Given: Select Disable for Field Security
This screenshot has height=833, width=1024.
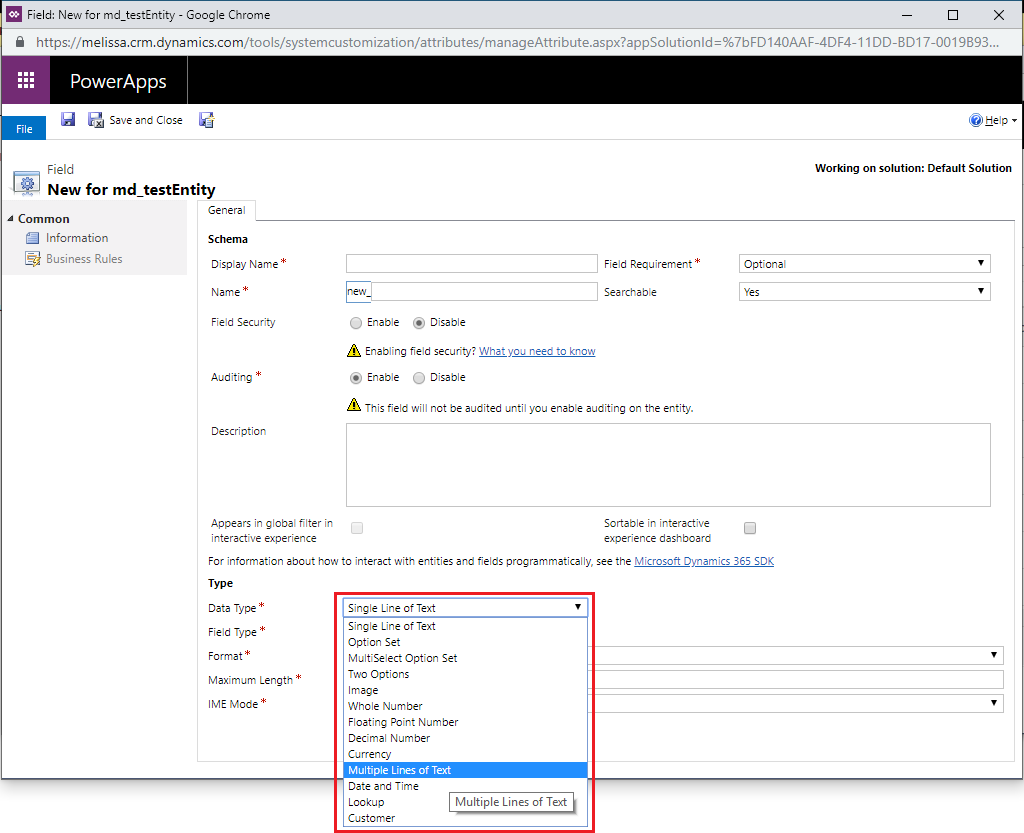Looking at the screenshot, I should pos(419,322).
